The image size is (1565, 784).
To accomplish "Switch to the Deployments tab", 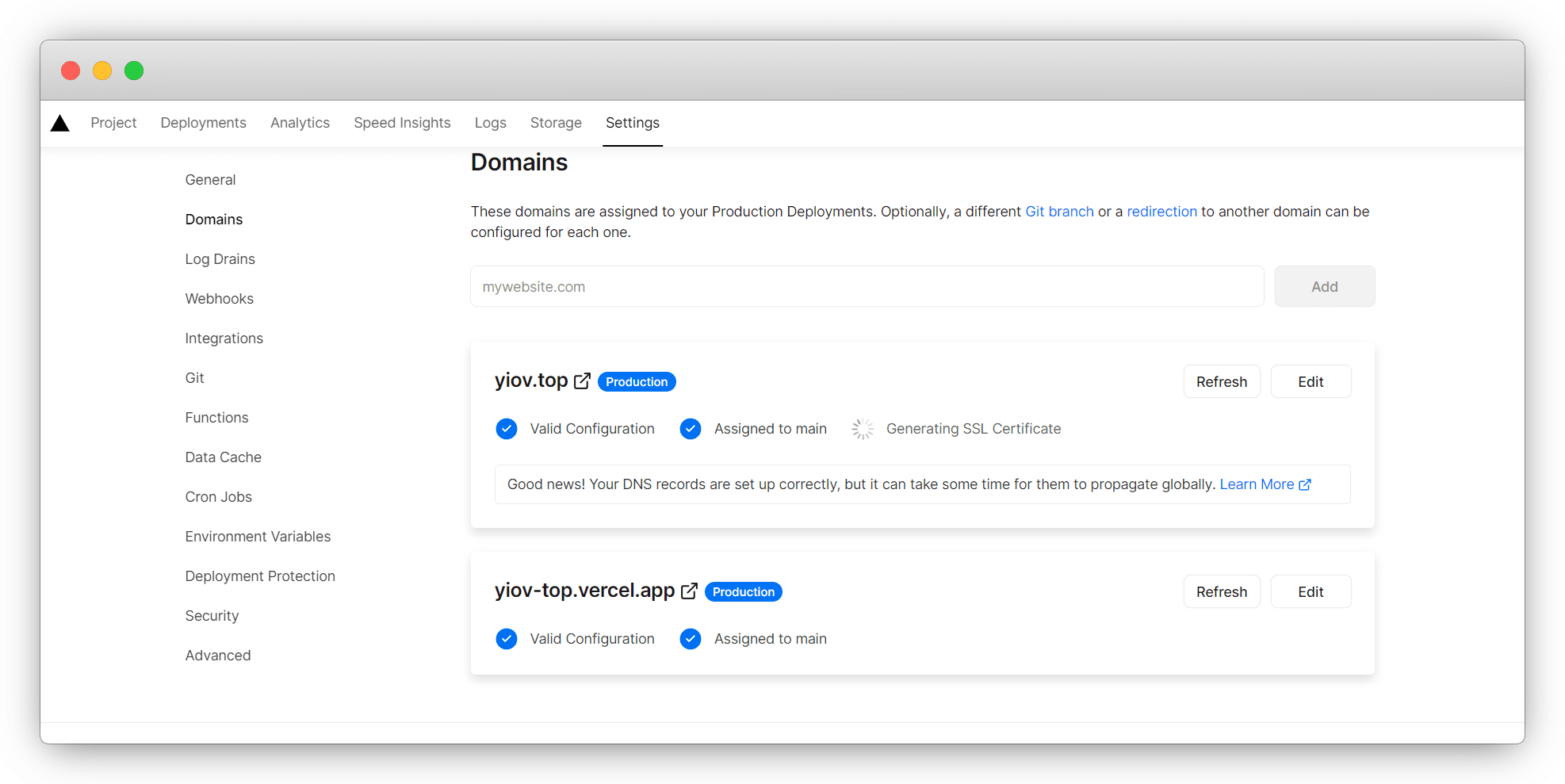I will tap(203, 123).
